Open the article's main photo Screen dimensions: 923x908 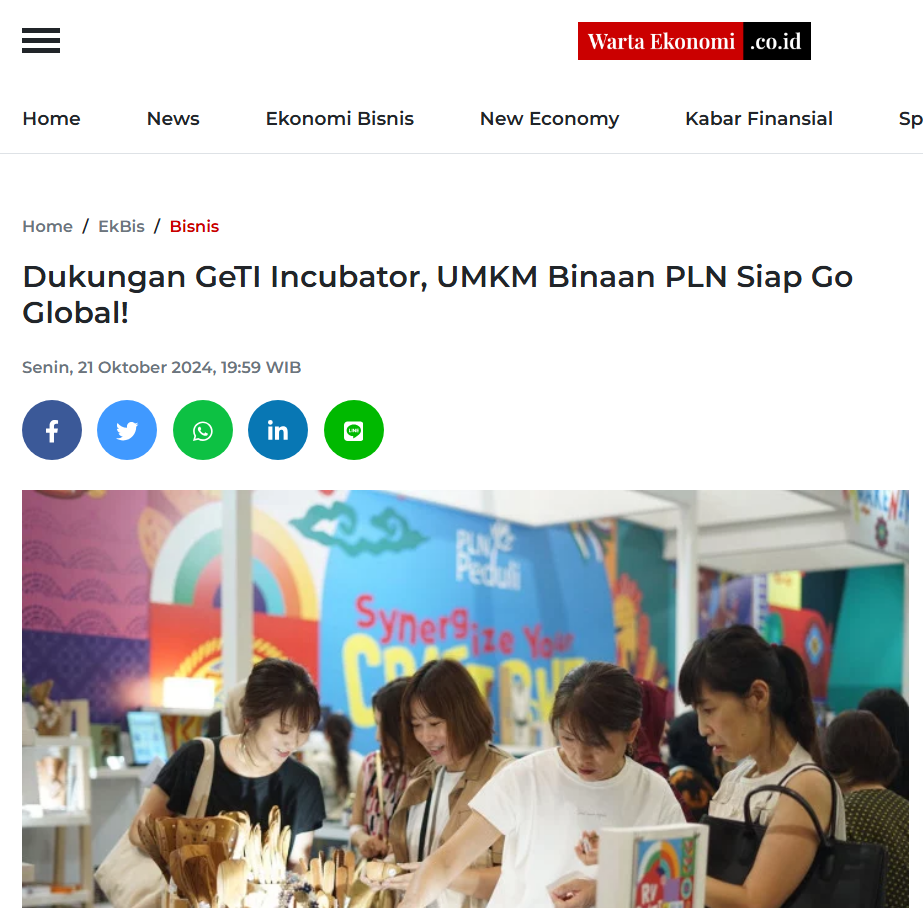click(465, 699)
